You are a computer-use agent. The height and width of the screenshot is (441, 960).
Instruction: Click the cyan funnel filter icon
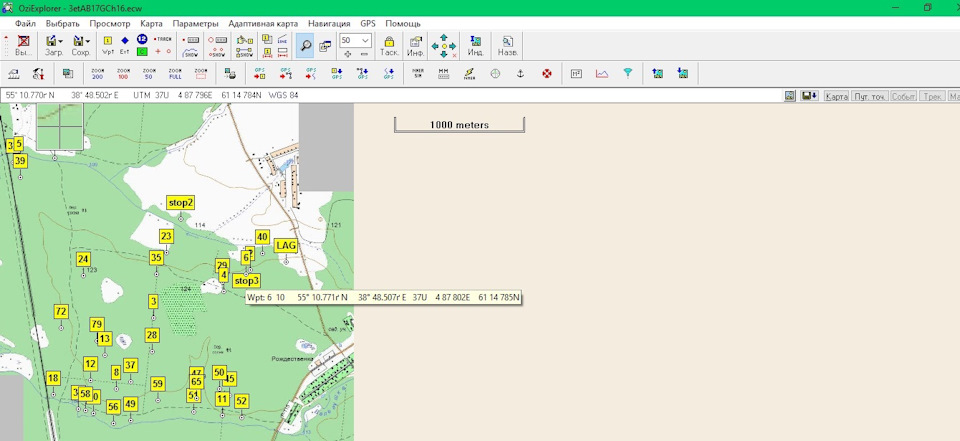(x=628, y=74)
